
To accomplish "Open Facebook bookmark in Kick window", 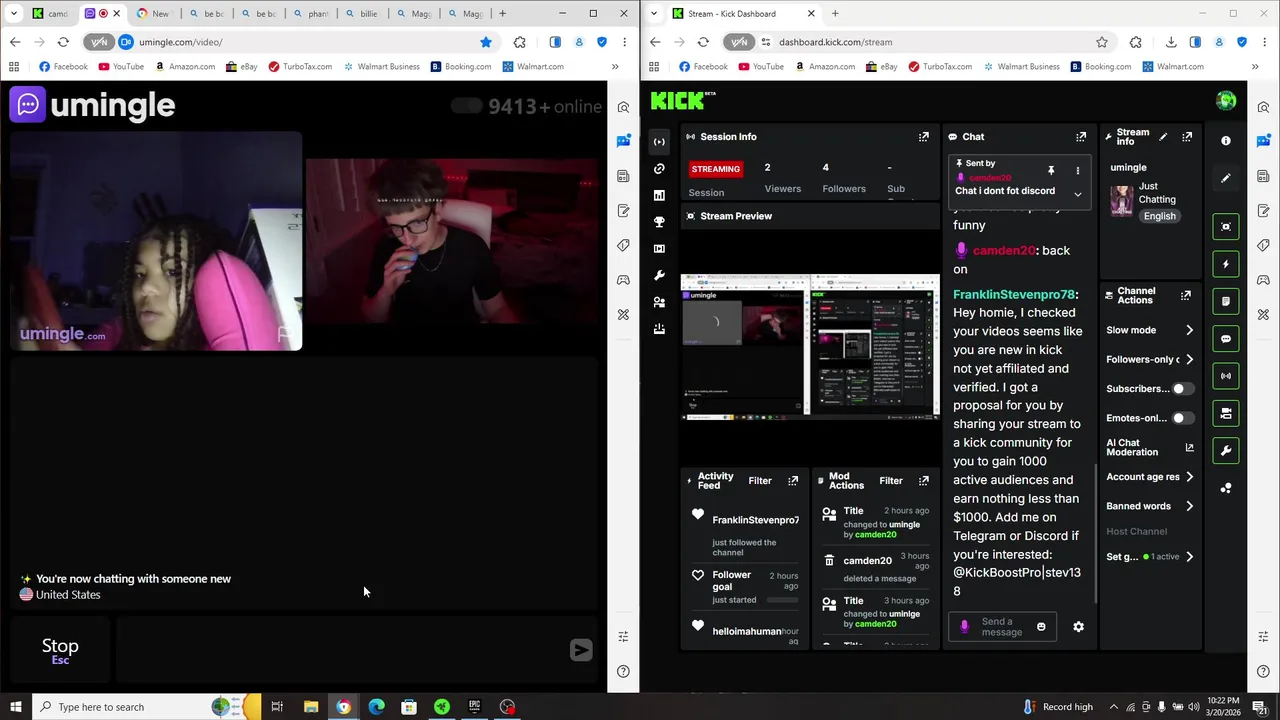I will point(703,67).
